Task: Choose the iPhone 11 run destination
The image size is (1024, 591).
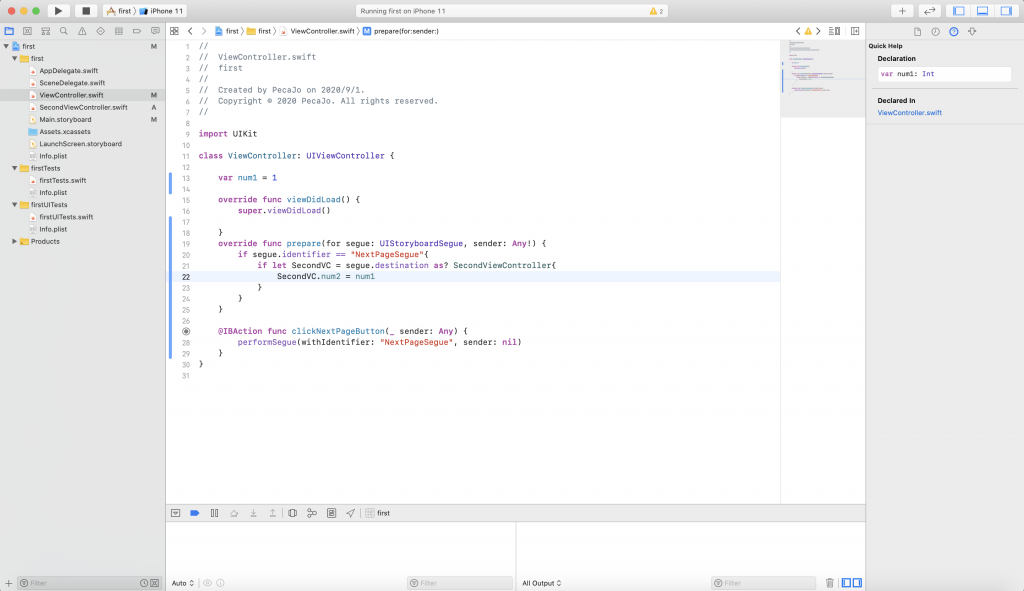Action: 161,11
